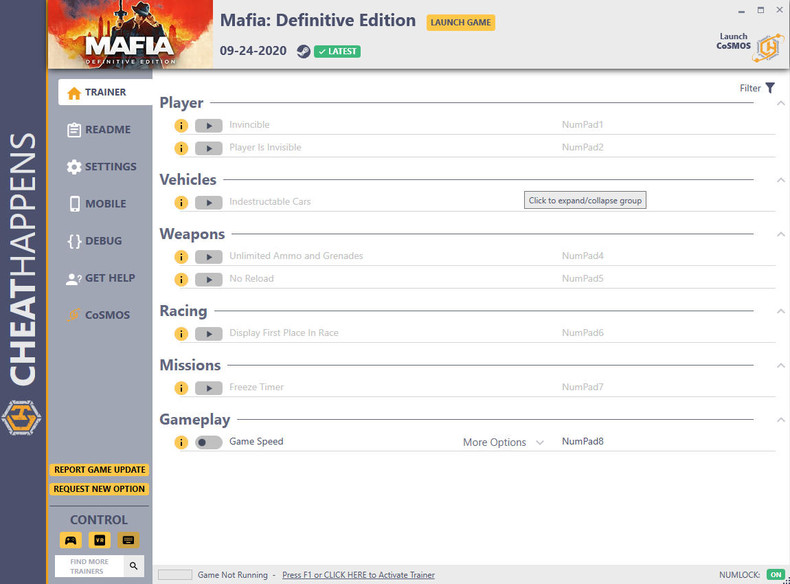Image resolution: width=790 pixels, height=584 pixels.
Task: Collapse the Vehicles group
Action: pos(780,180)
